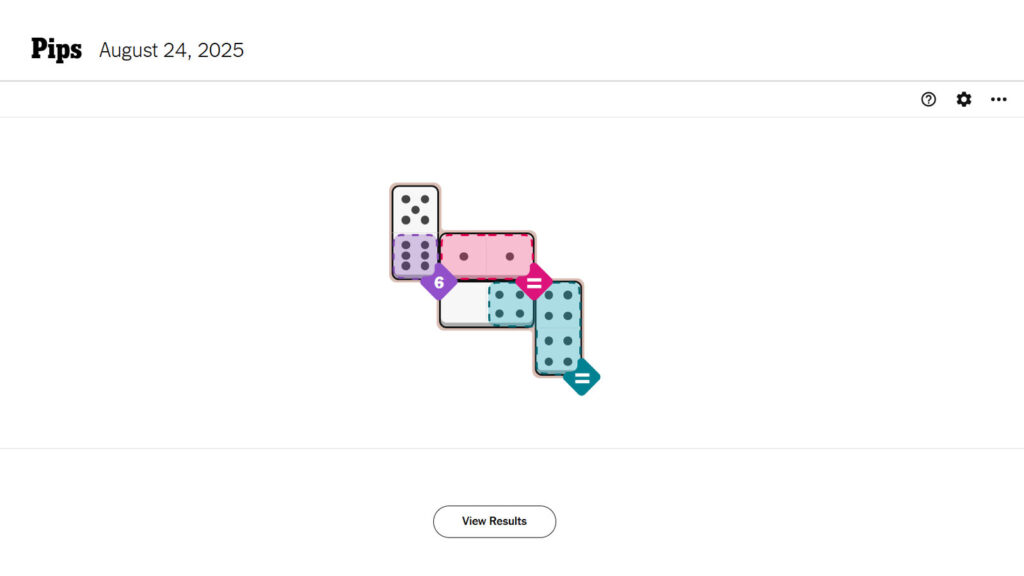The height and width of the screenshot is (576, 1024).
Task: Open the three-dot more options menu
Action: [998, 99]
